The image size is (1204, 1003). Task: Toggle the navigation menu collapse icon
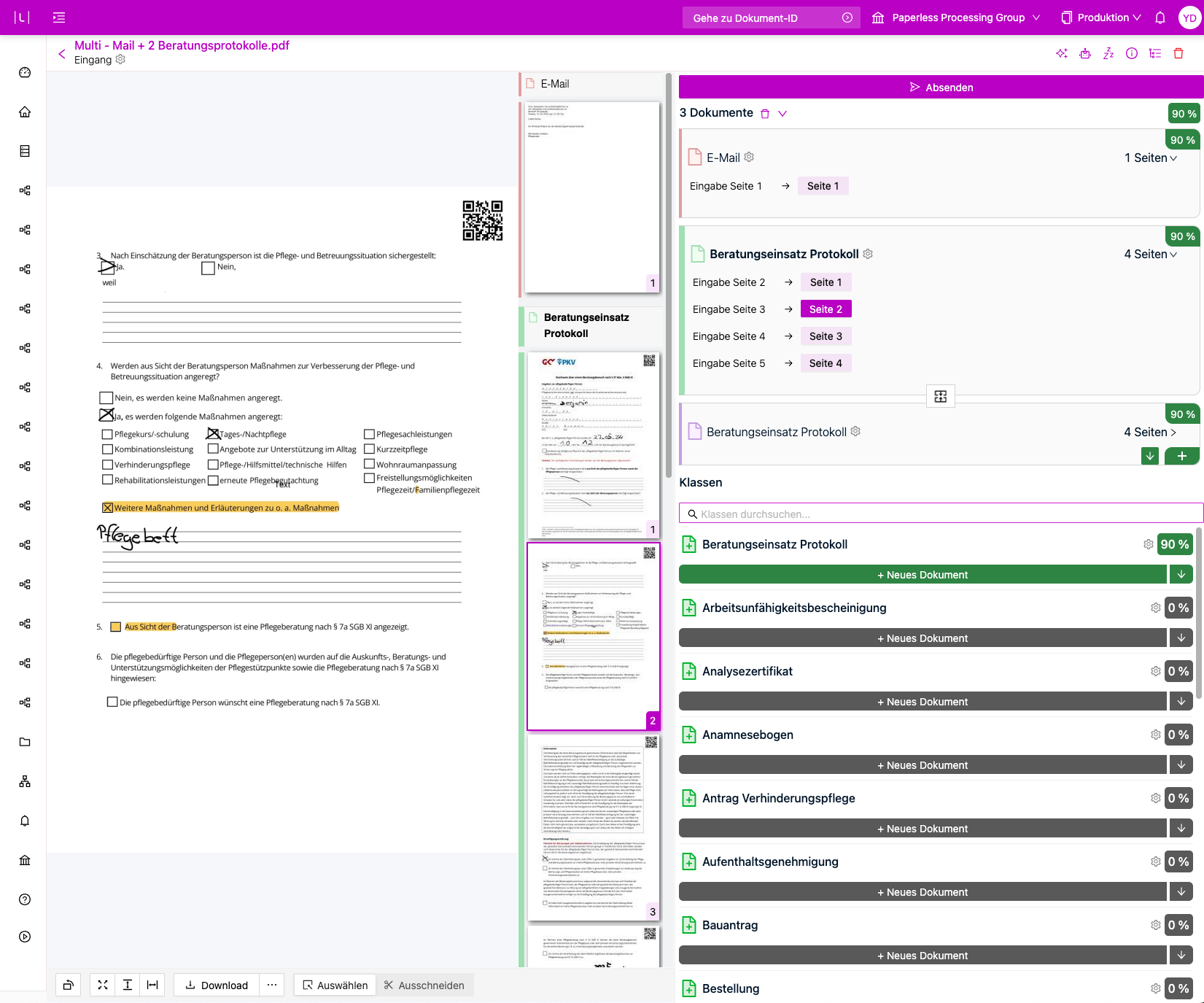coord(59,18)
